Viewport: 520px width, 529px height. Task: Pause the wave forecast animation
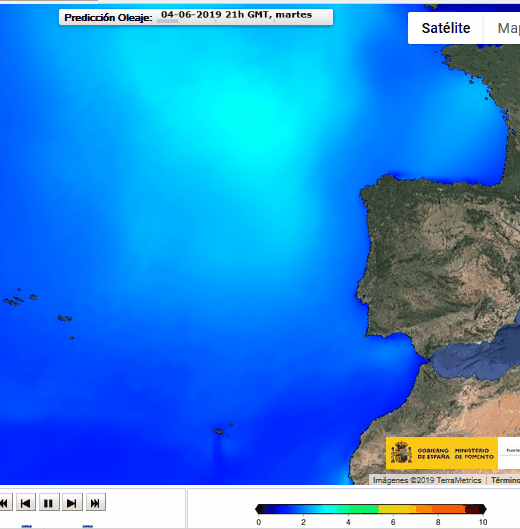click(x=49, y=503)
